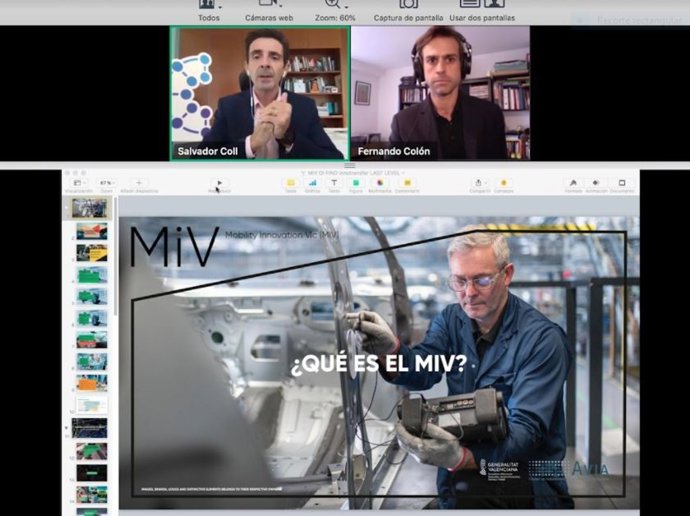The width and height of the screenshot is (690, 516).
Task: Click the AVIA logo on the slide
Action: (569, 470)
